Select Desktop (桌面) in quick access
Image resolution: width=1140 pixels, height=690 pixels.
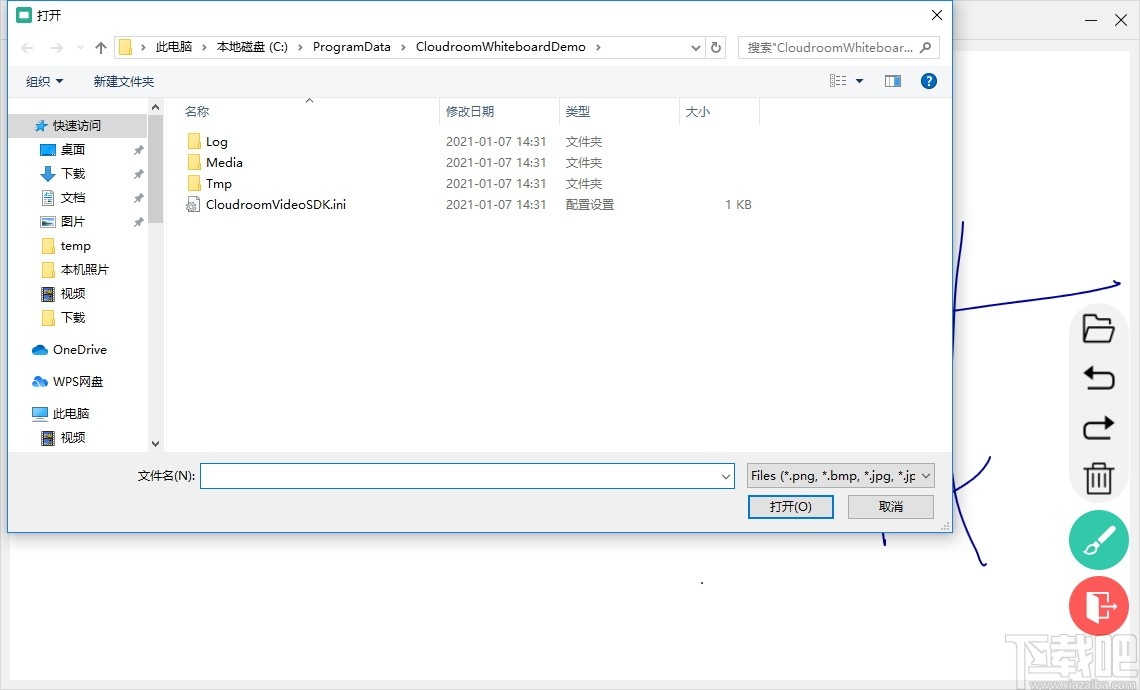(x=73, y=150)
